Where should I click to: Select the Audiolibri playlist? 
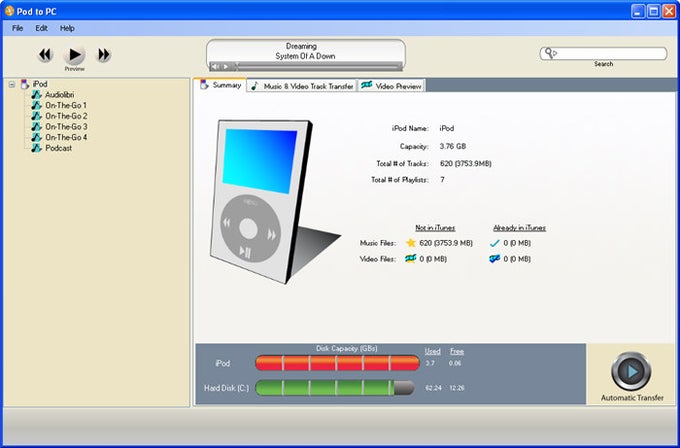(59, 95)
